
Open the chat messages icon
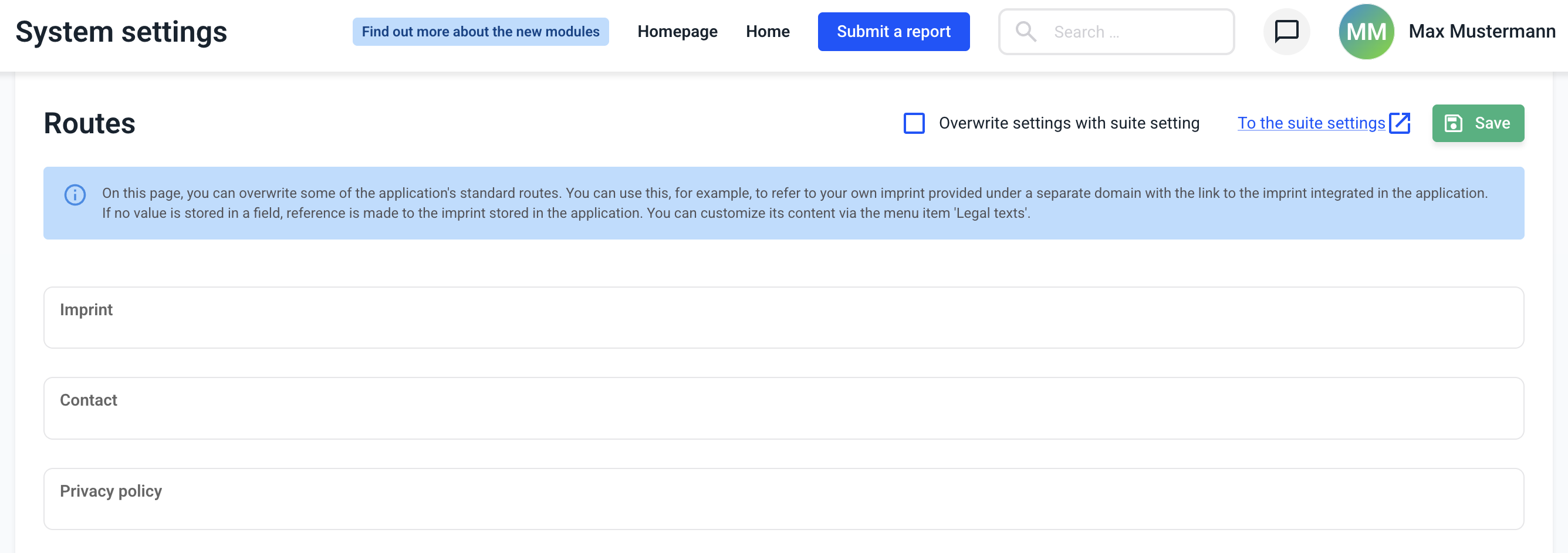[x=1286, y=32]
